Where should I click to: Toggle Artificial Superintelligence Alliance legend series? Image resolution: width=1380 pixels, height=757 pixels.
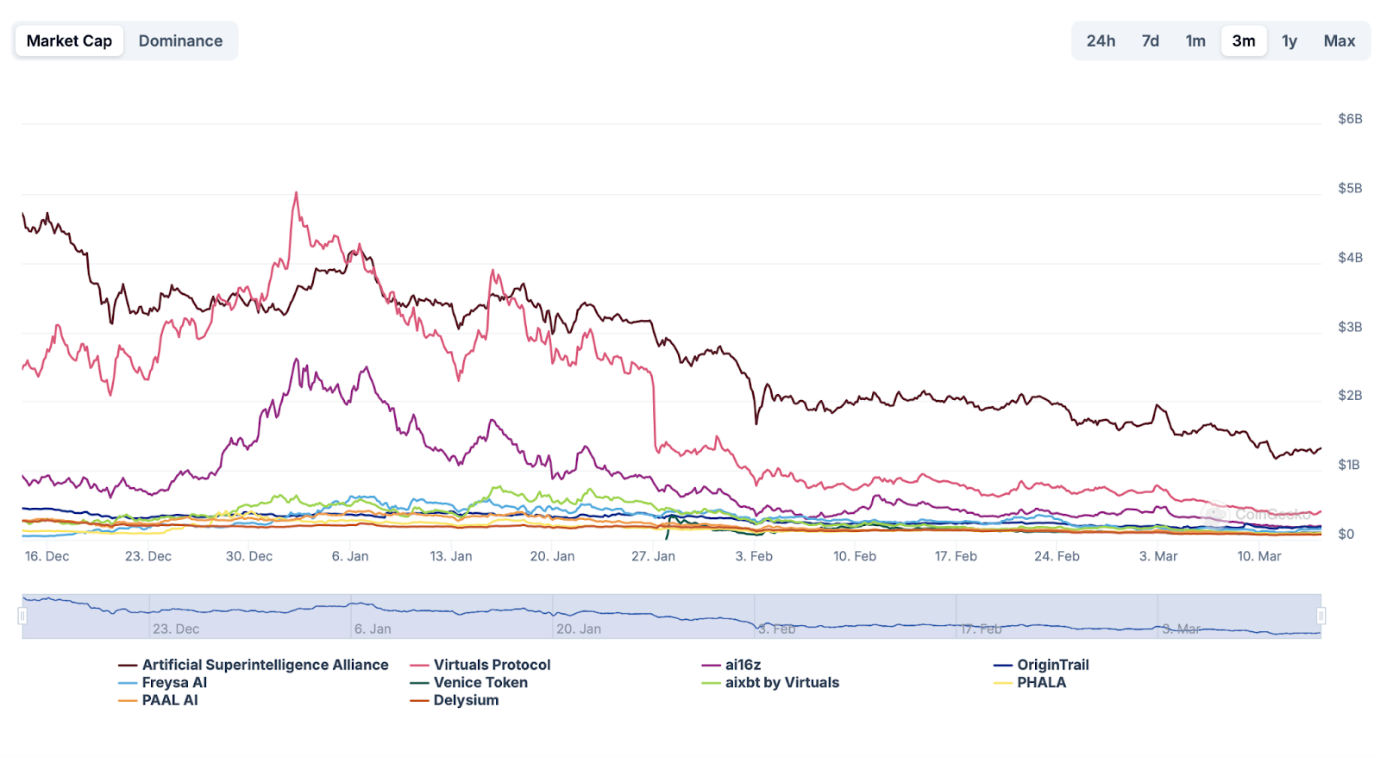point(264,665)
